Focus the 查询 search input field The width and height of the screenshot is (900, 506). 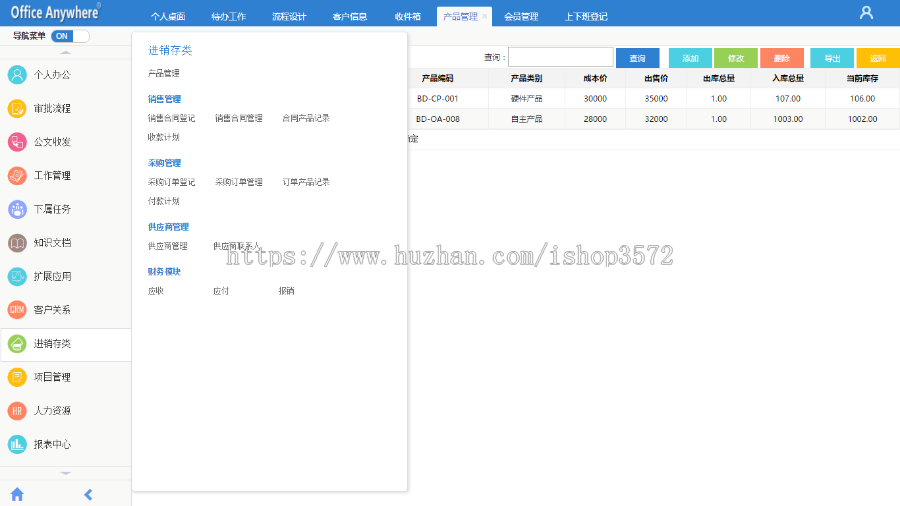click(x=561, y=57)
